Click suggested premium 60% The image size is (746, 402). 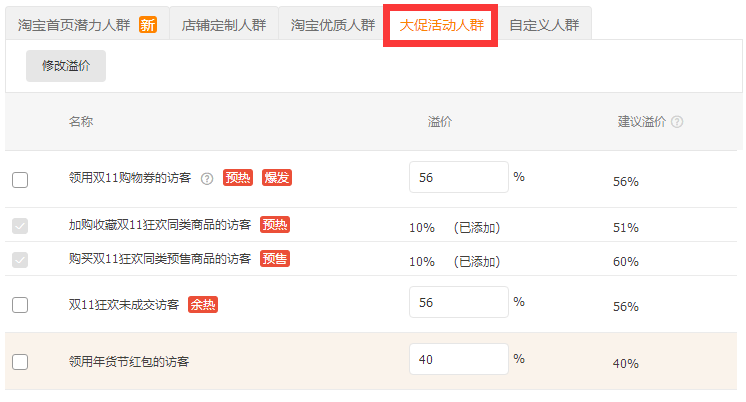pyautogui.click(x=626, y=262)
